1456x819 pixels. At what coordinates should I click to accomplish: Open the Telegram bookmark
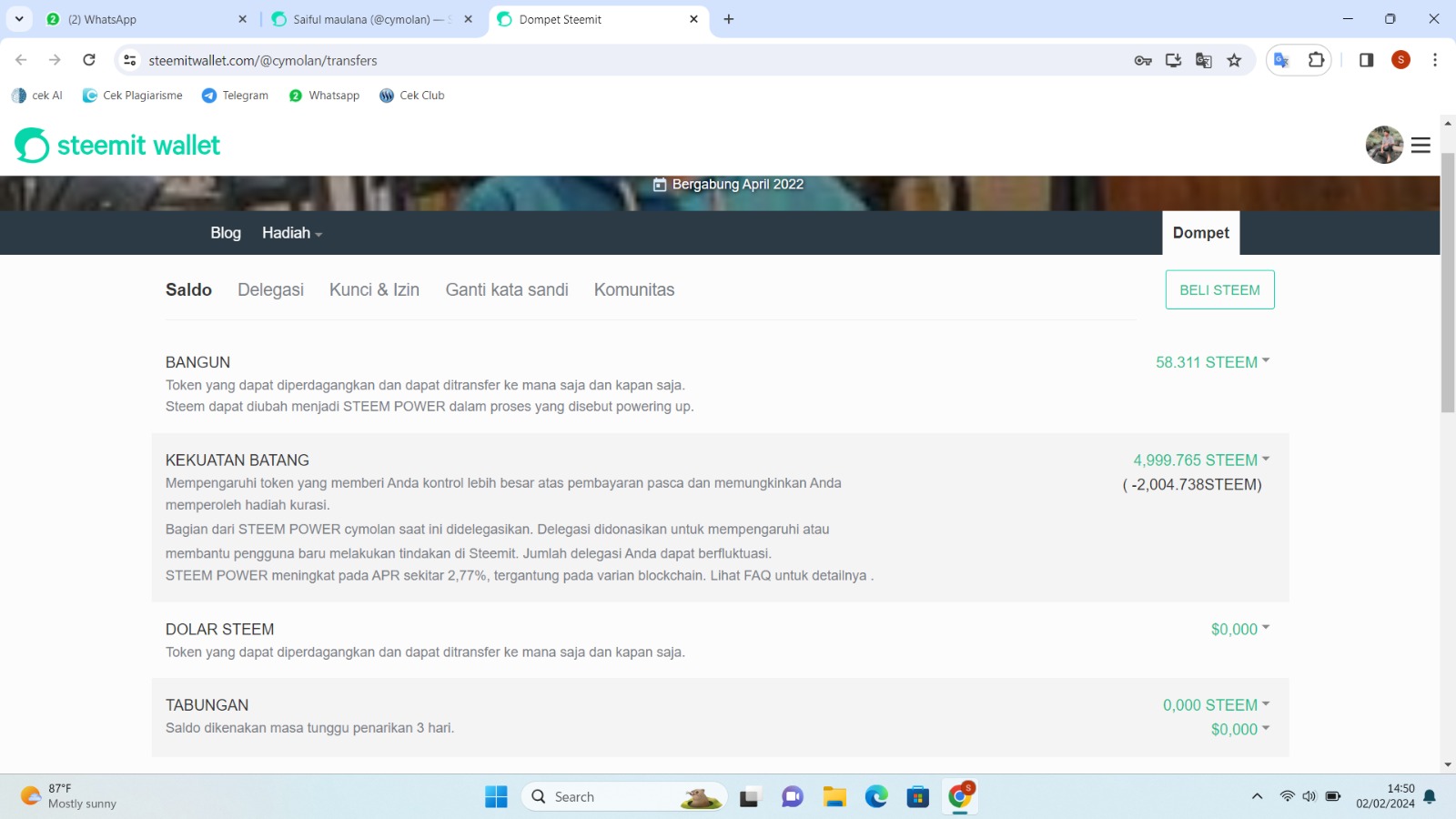[x=236, y=96]
